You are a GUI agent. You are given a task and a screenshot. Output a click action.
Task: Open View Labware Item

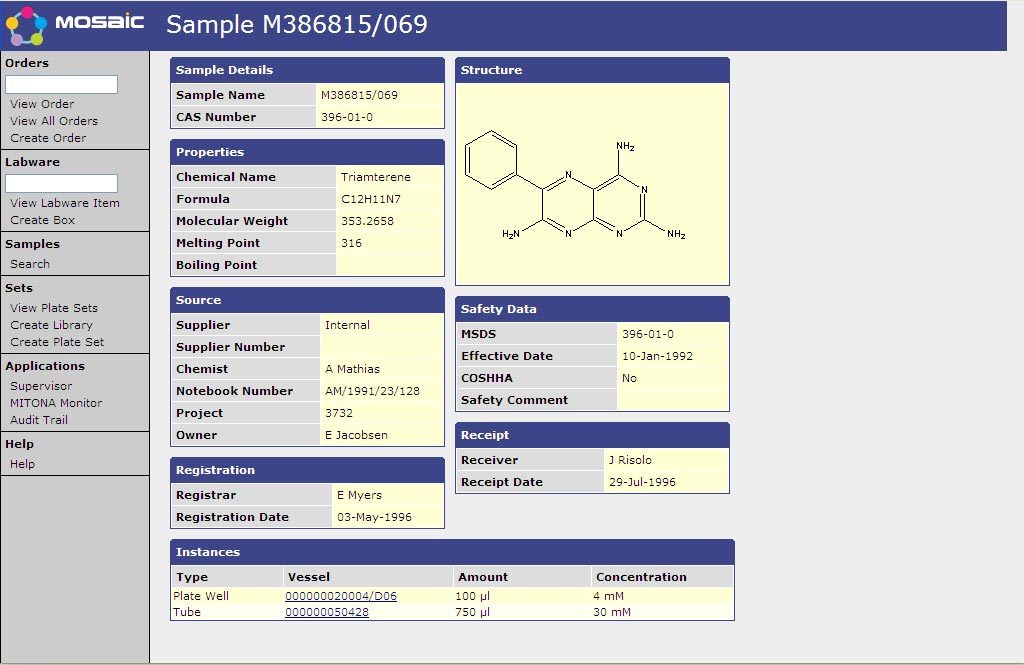tap(67, 203)
